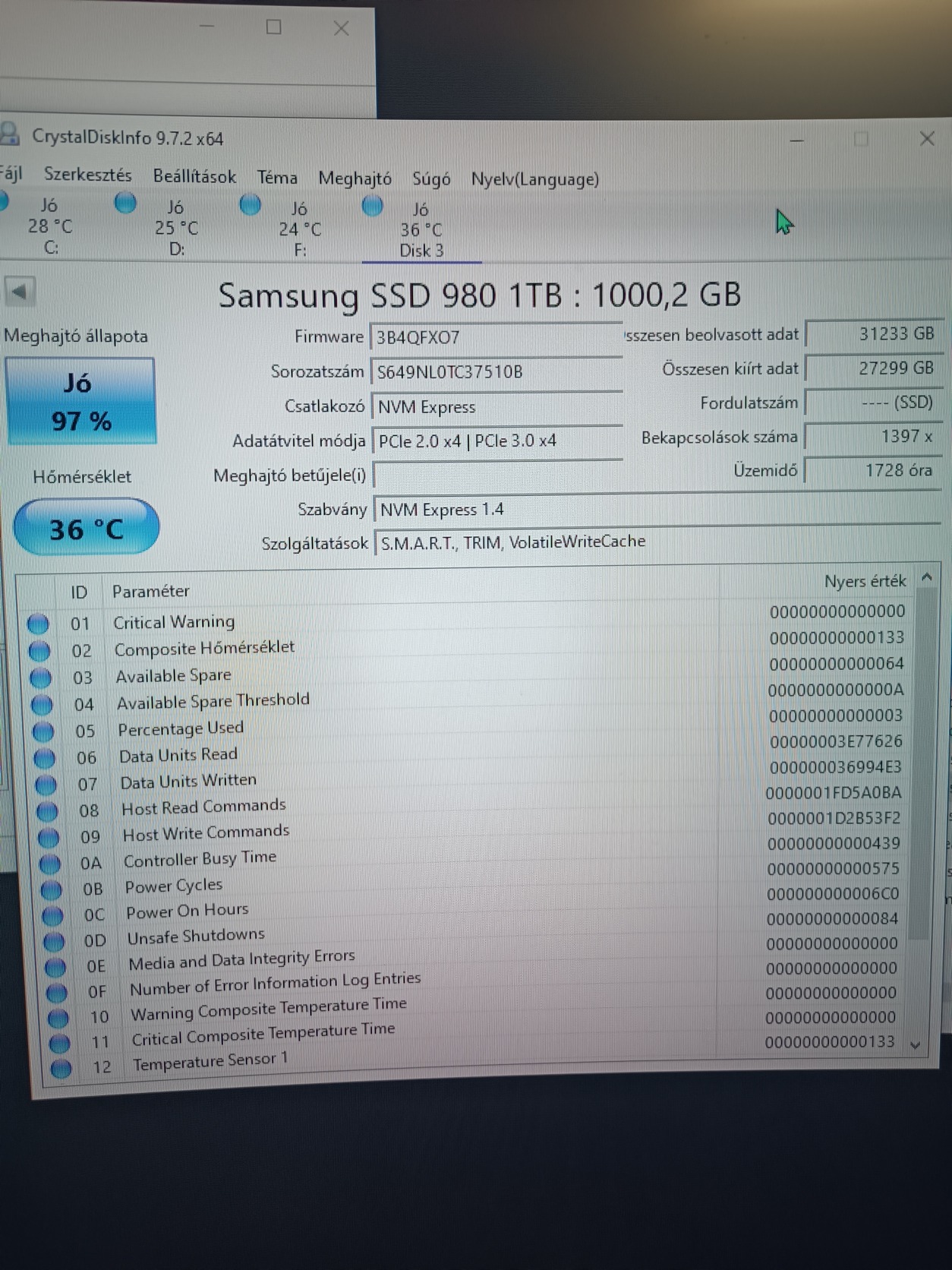
Task: Click status icon of Data Units Read row
Action: click(45, 758)
